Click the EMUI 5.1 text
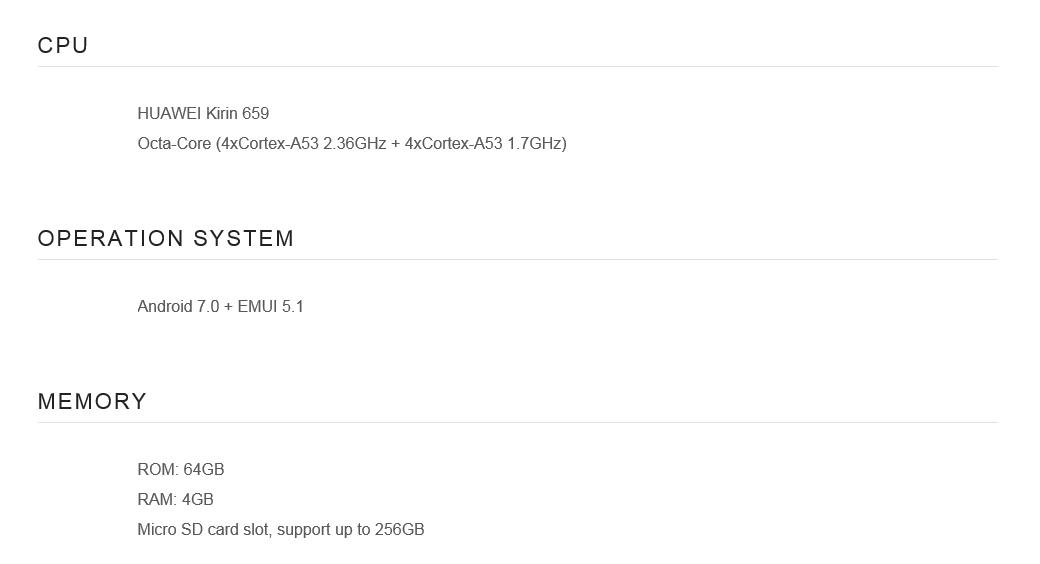This screenshot has height=564, width=1040. 270,307
